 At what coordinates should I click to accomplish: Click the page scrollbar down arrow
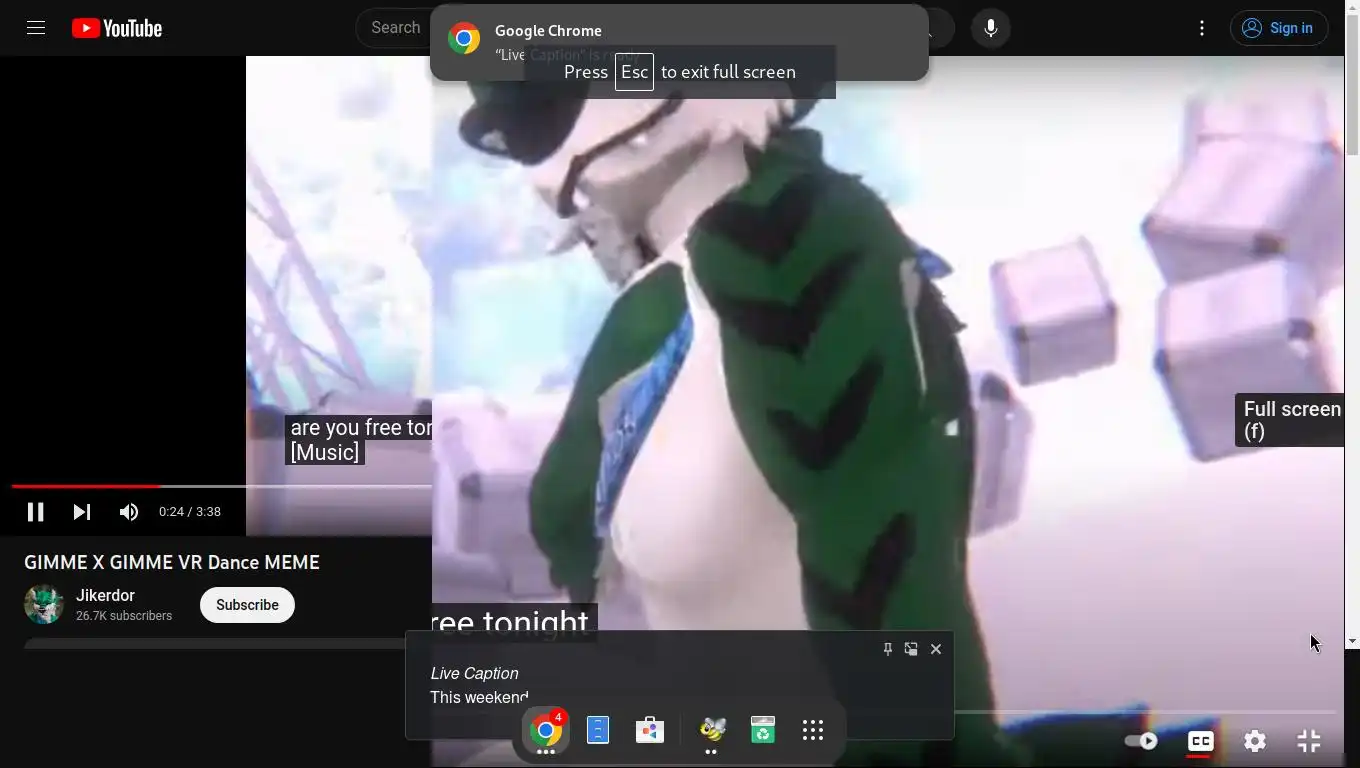[x=1352, y=641]
